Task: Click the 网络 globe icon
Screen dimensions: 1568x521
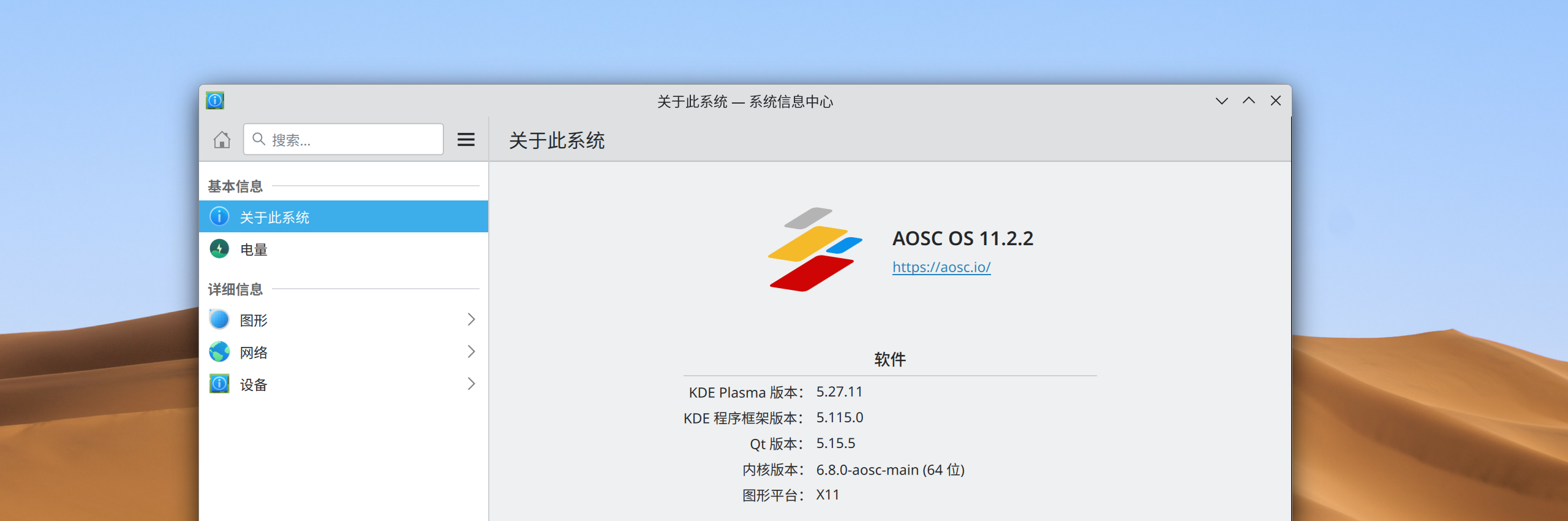Action: (219, 352)
